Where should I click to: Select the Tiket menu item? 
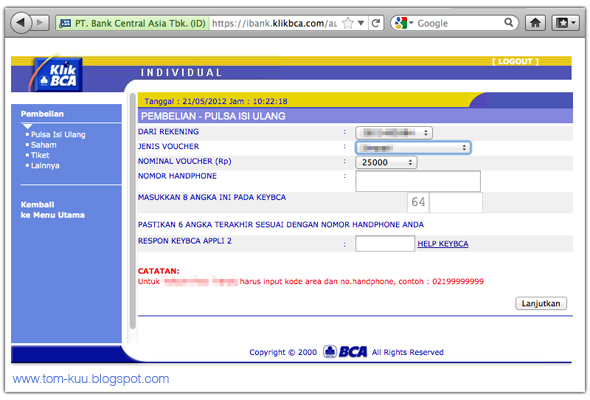40,155
